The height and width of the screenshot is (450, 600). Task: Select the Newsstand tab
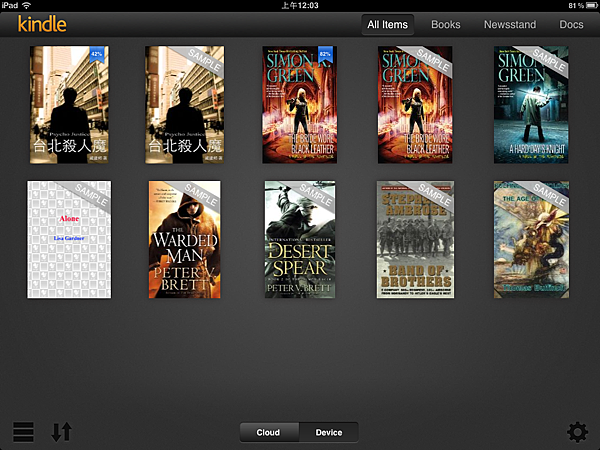pyautogui.click(x=510, y=24)
